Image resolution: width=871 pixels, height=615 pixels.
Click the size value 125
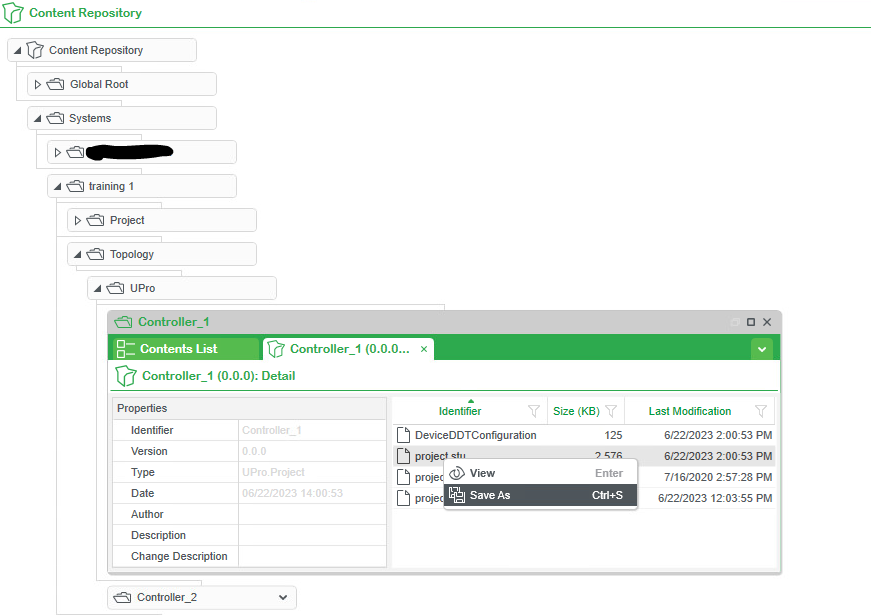click(613, 435)
